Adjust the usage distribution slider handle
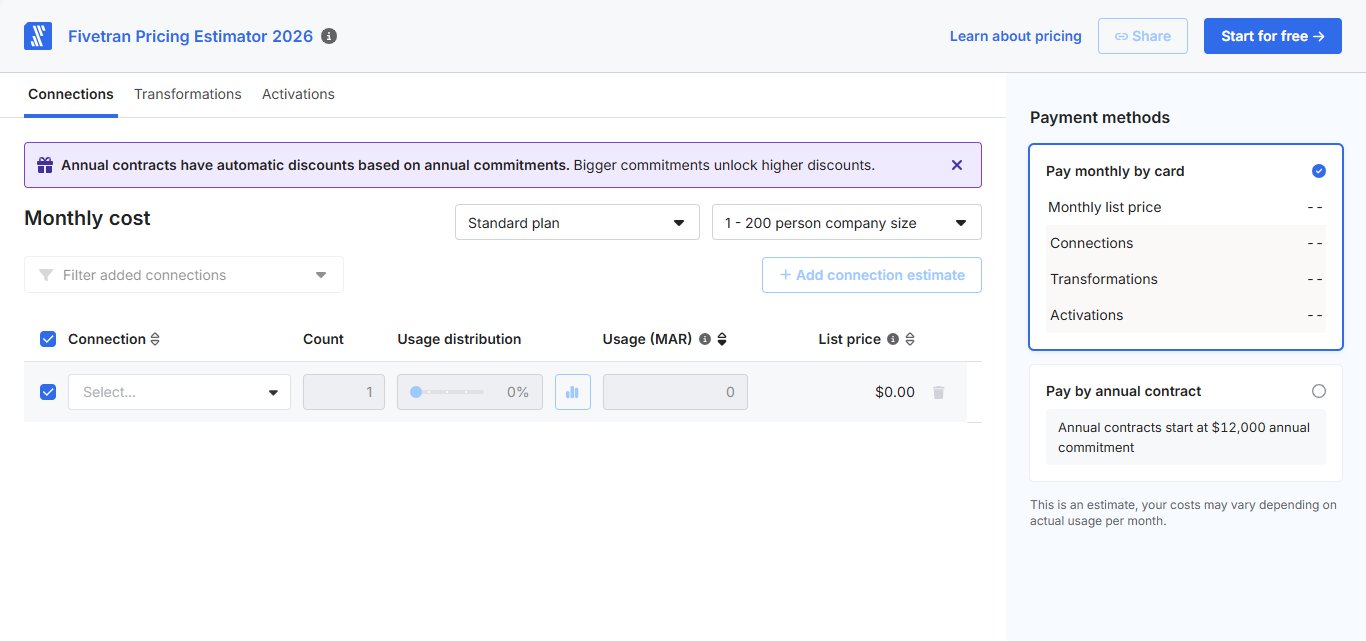The height and width of the screenshot is (641, 1366). pyautogui.click(x=416, y=392)
